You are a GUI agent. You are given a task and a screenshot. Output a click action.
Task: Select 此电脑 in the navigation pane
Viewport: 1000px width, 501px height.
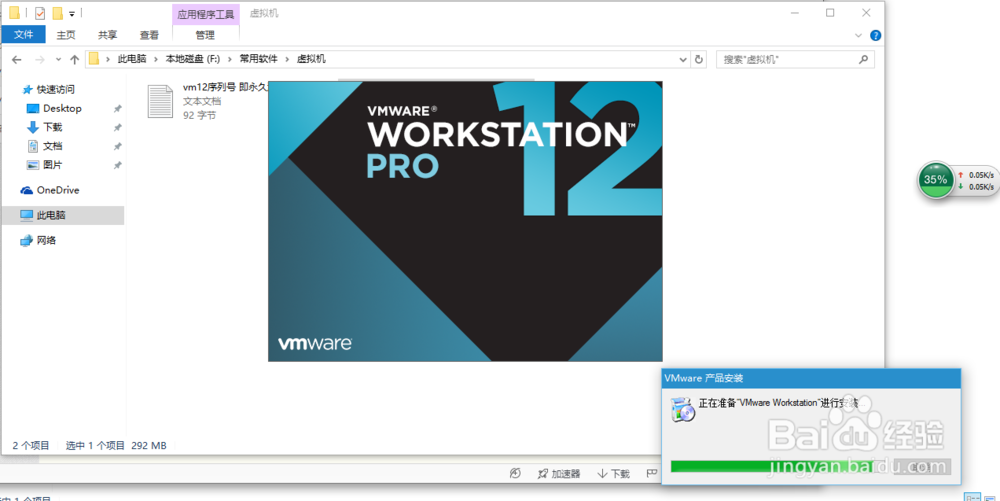[62, 215]
